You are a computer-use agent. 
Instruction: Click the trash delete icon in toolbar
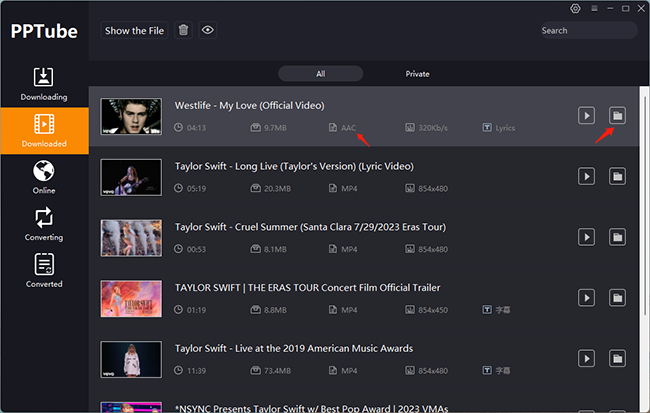183,30
